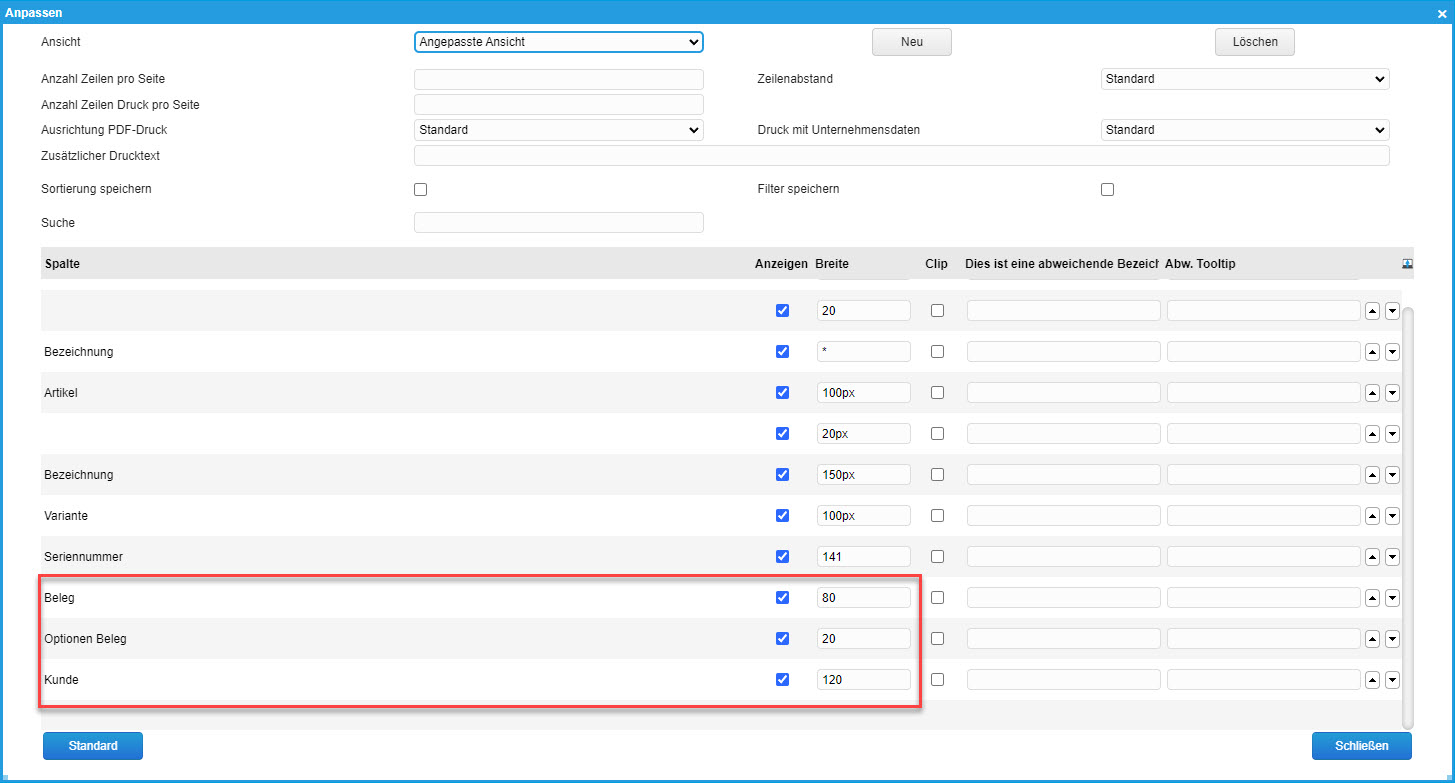The image size is (1455, 783).
Task: Move the Kunde row up
Action: pos(1373,680)
